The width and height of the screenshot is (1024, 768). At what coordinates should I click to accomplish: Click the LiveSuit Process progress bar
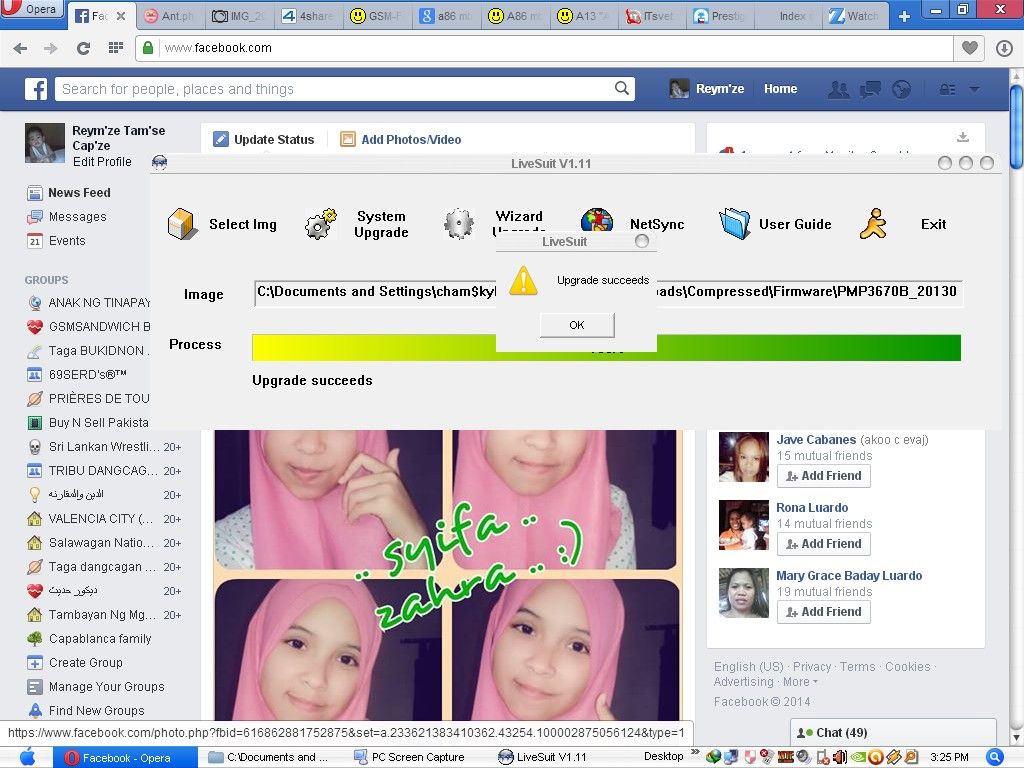(x=606, y=347)
